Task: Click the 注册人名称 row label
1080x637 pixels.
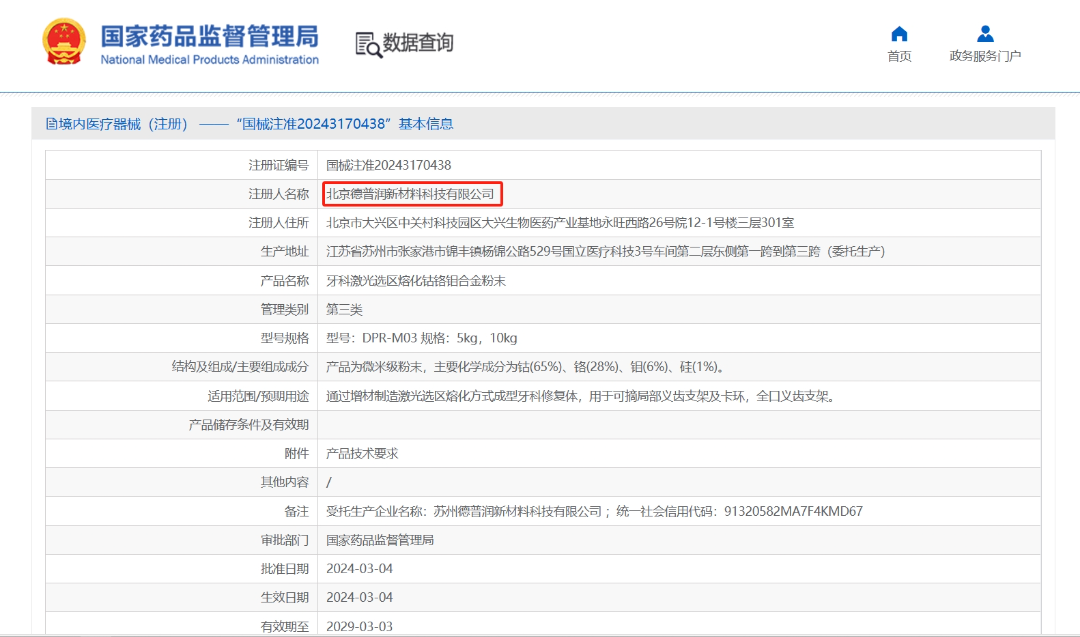Action: 278,194
